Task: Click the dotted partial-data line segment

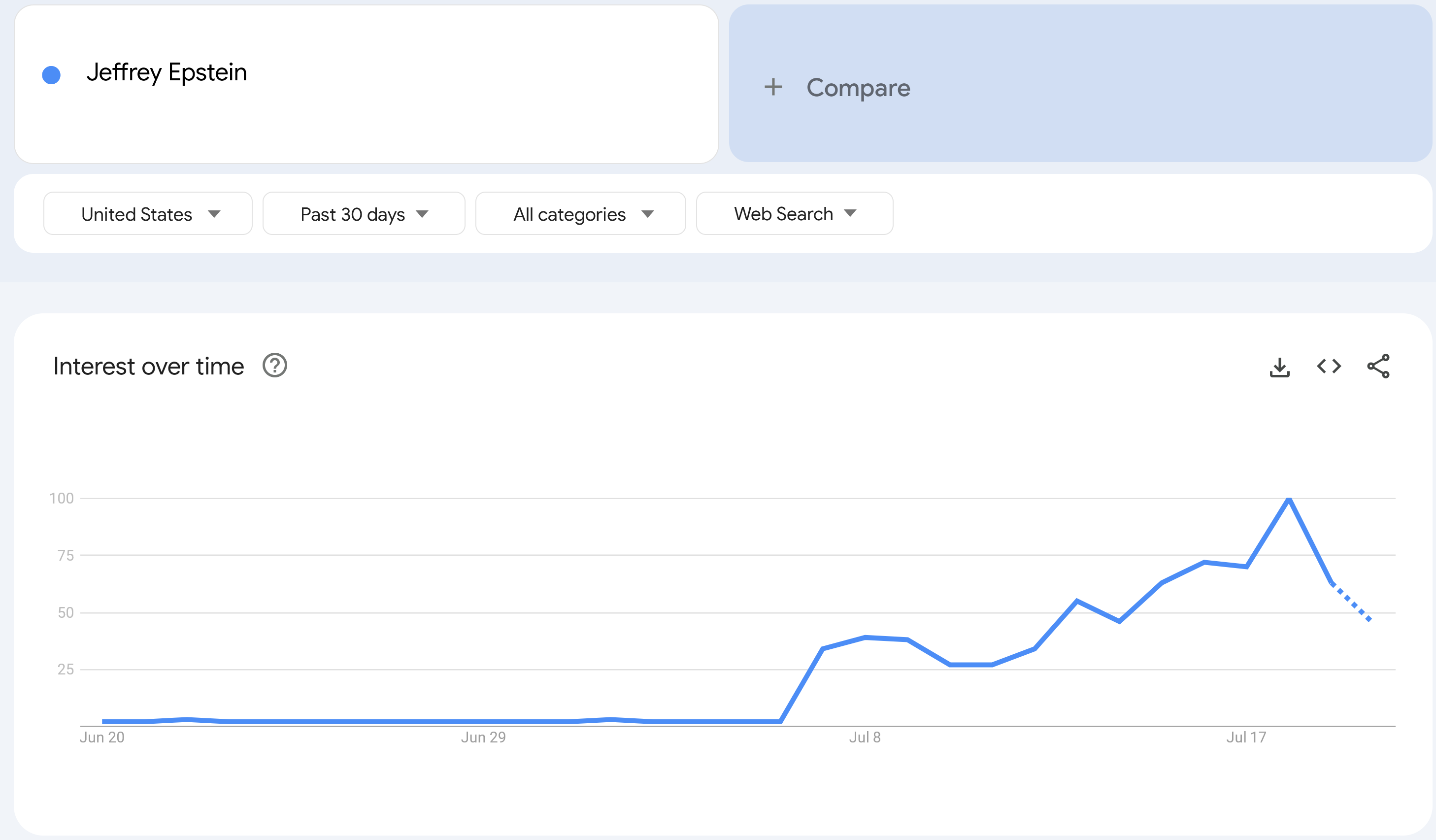Action: tap(1350, 601)
